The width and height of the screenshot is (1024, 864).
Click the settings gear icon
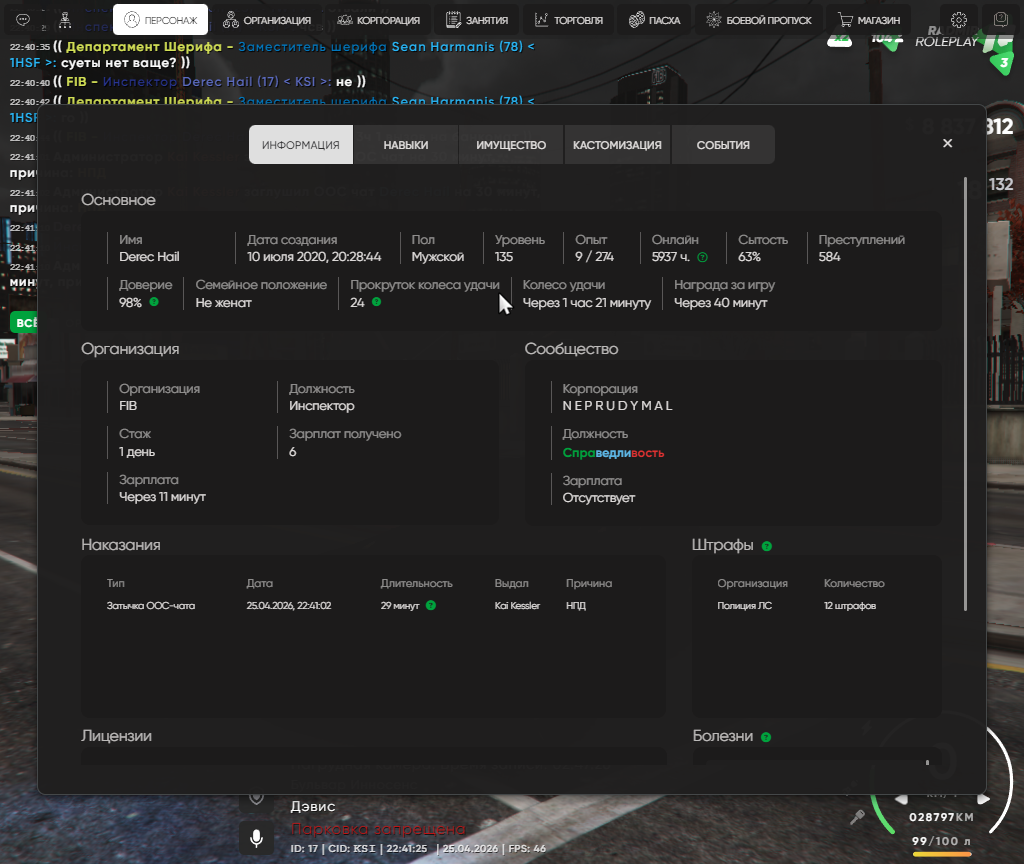[959, 20]
